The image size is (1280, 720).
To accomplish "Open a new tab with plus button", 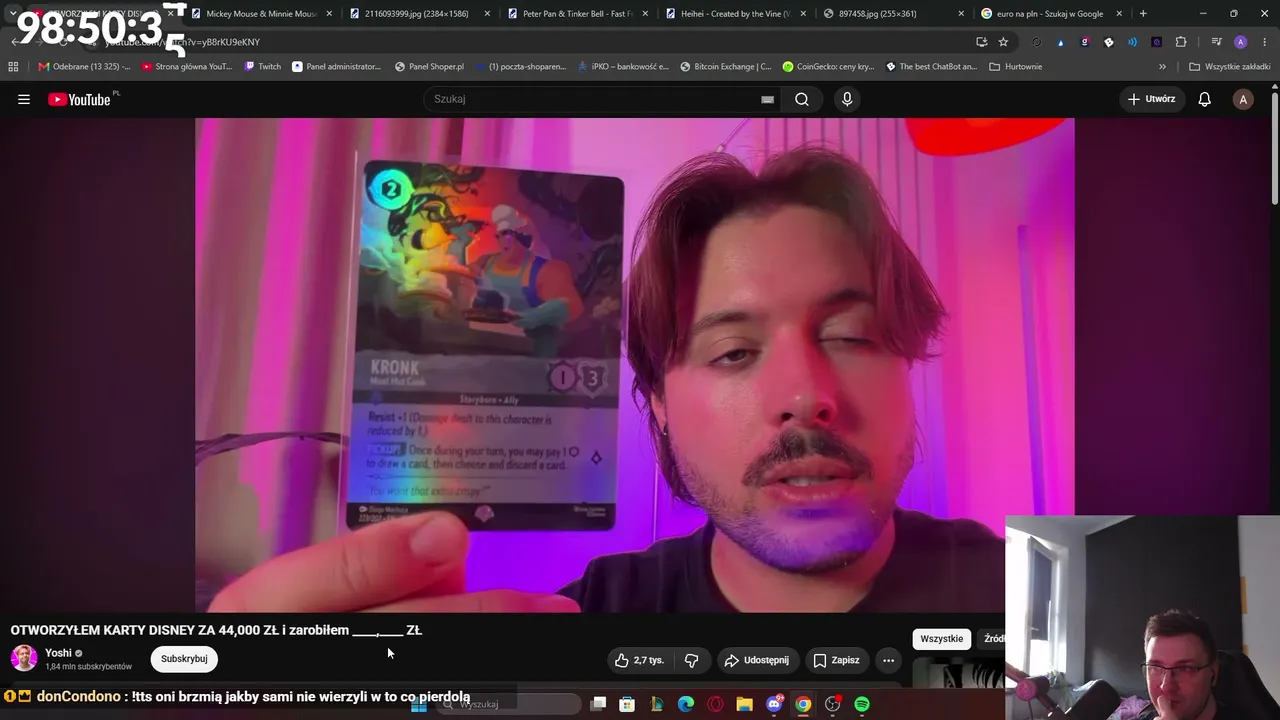I will click(1143, 14).
